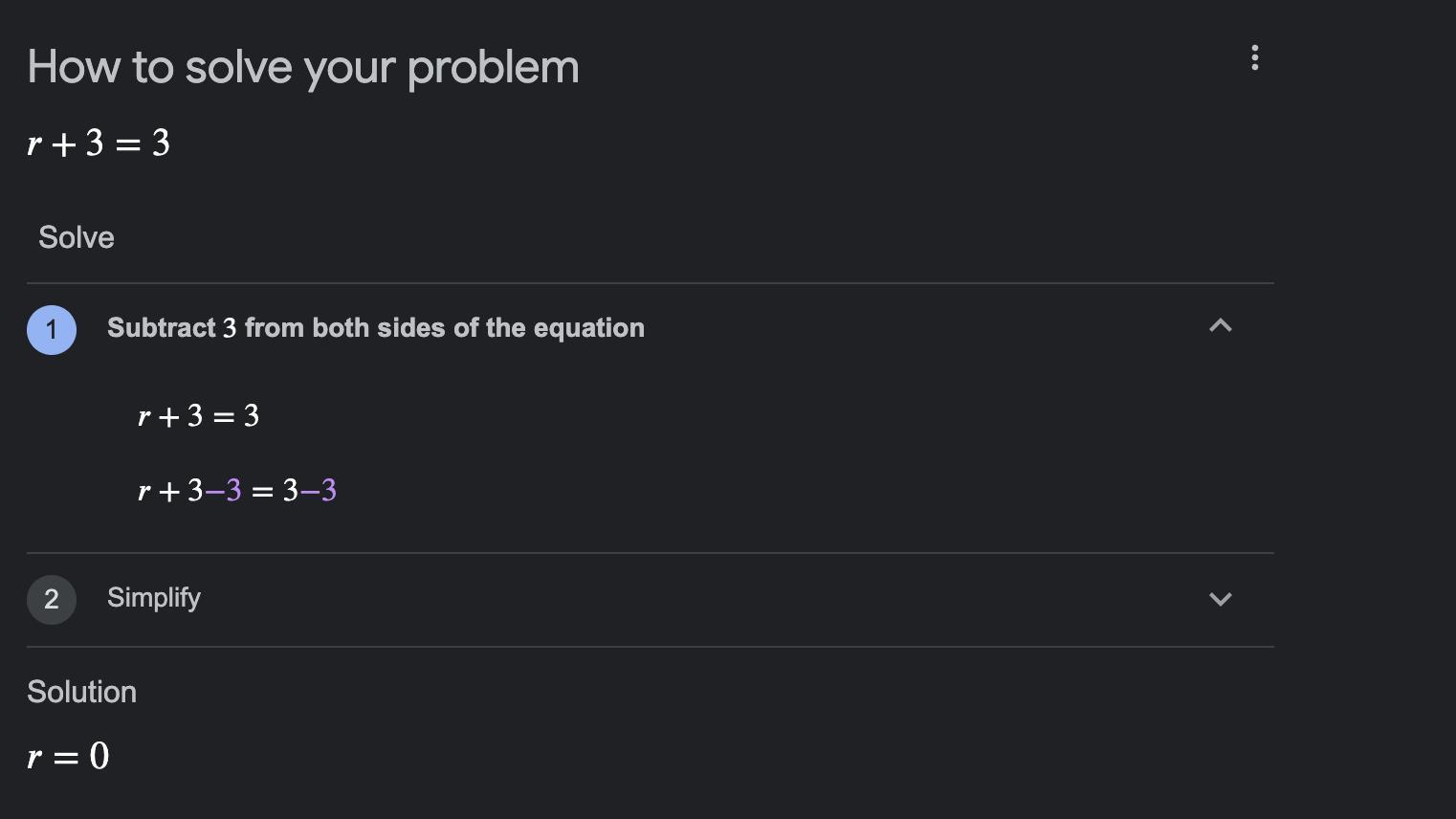Screen dimensions: 1456x819
Task: Expand the Simplify step with down chevron
Action: point(1220,599)
